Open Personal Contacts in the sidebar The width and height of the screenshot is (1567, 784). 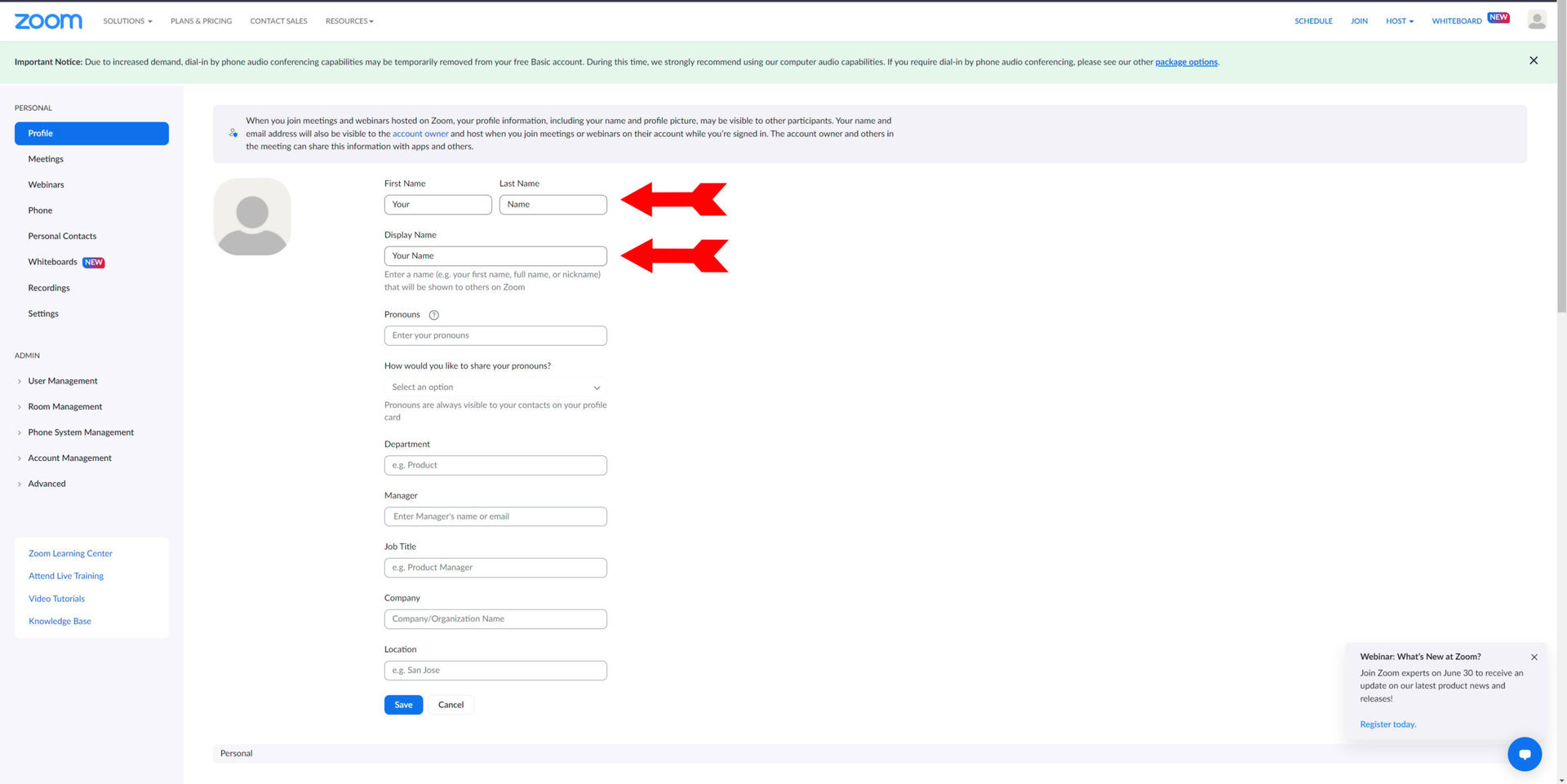[62, 236]
